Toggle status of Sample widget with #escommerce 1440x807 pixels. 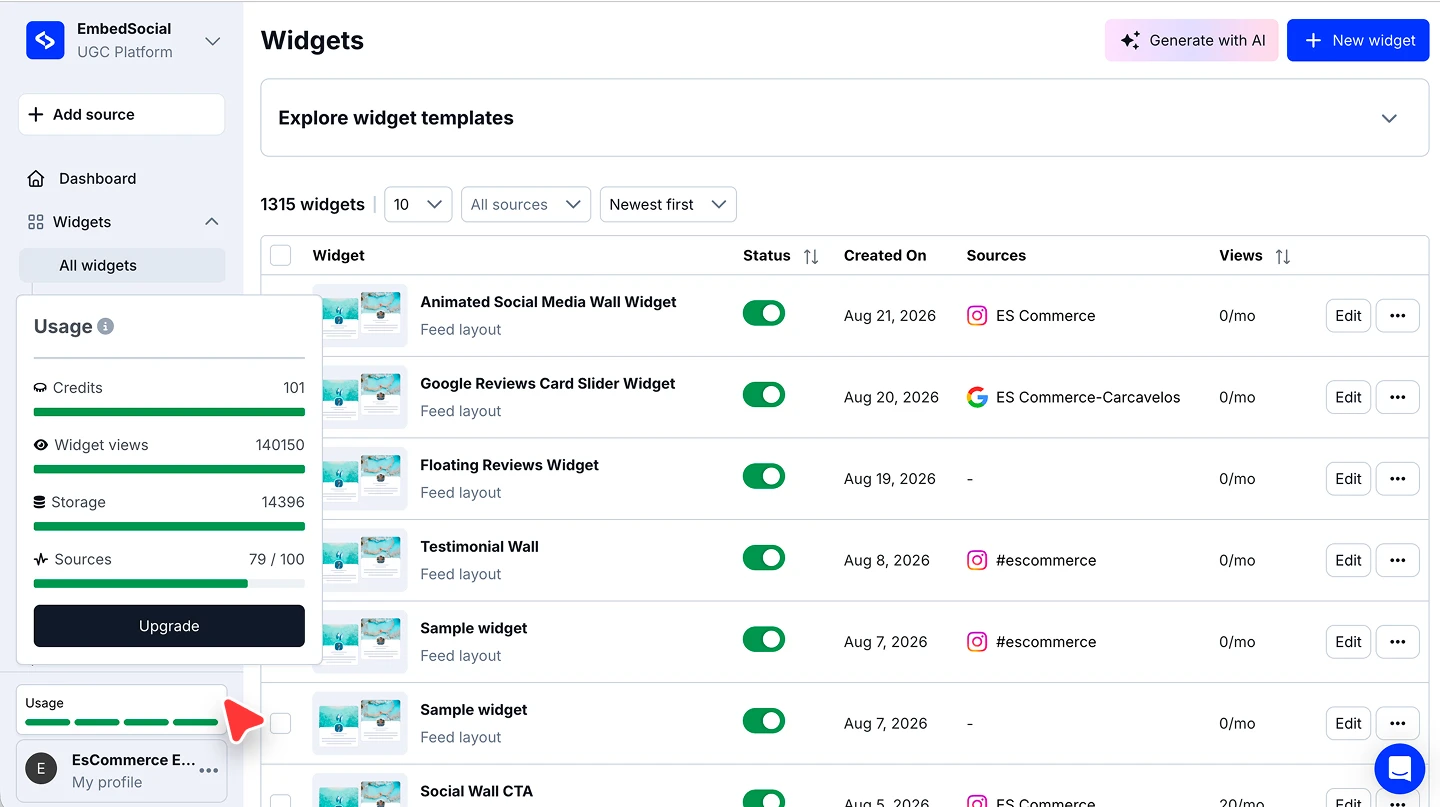[x=764, y=640]
